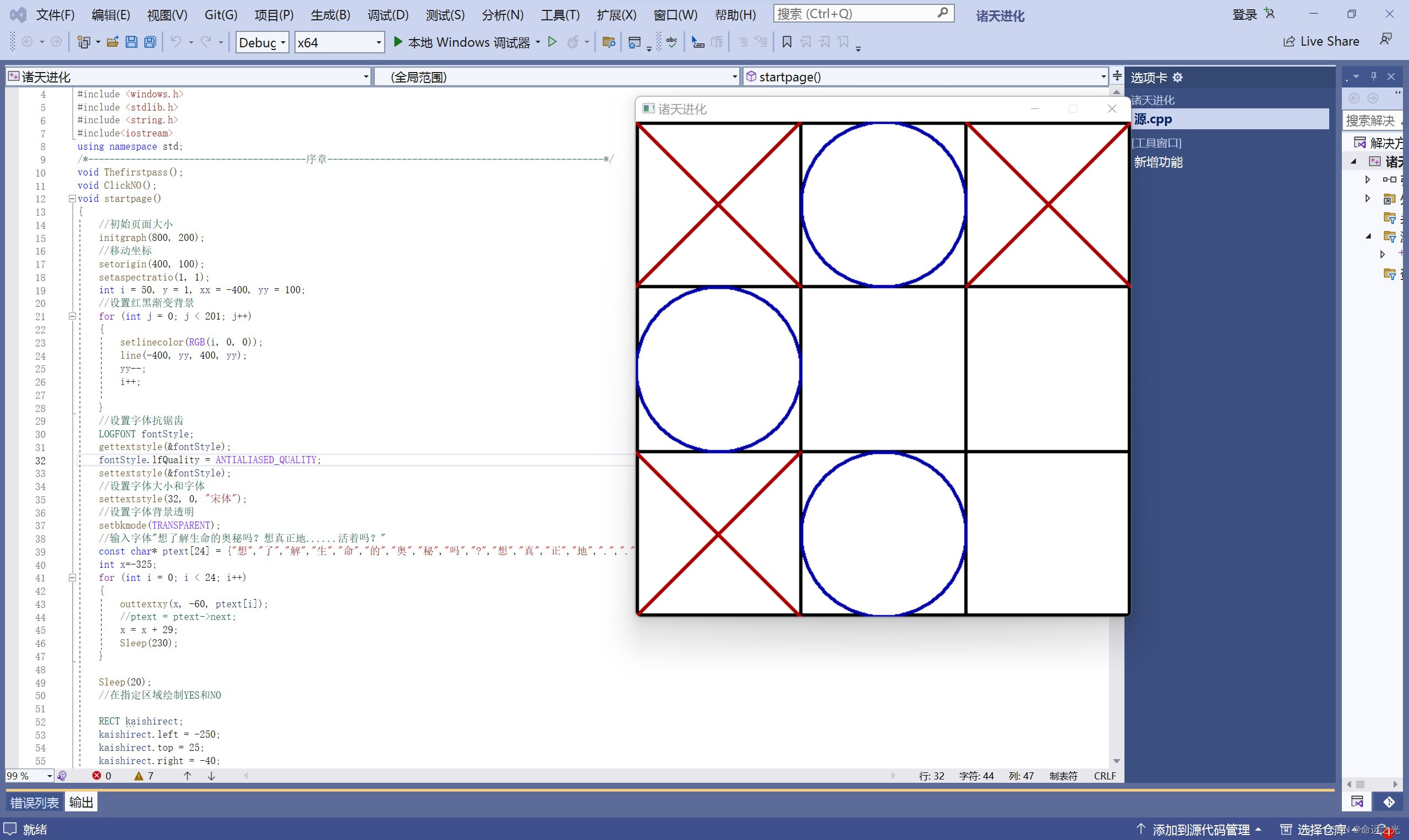1409x840 pixels.
Task: Open the 工具(T) menu
Action: [x=560, y=15]
